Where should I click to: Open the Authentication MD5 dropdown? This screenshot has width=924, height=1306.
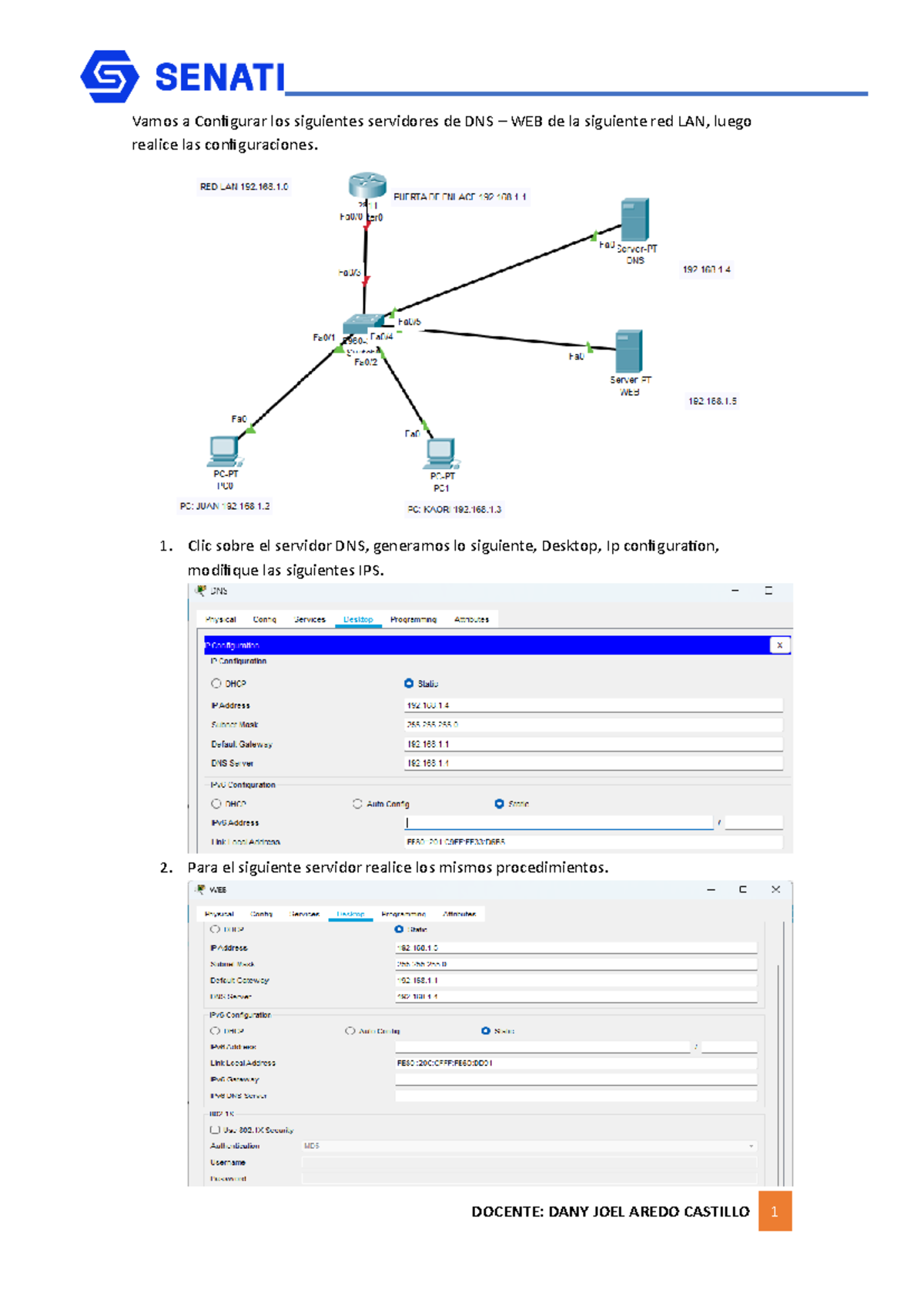(x=529, y=1146)
